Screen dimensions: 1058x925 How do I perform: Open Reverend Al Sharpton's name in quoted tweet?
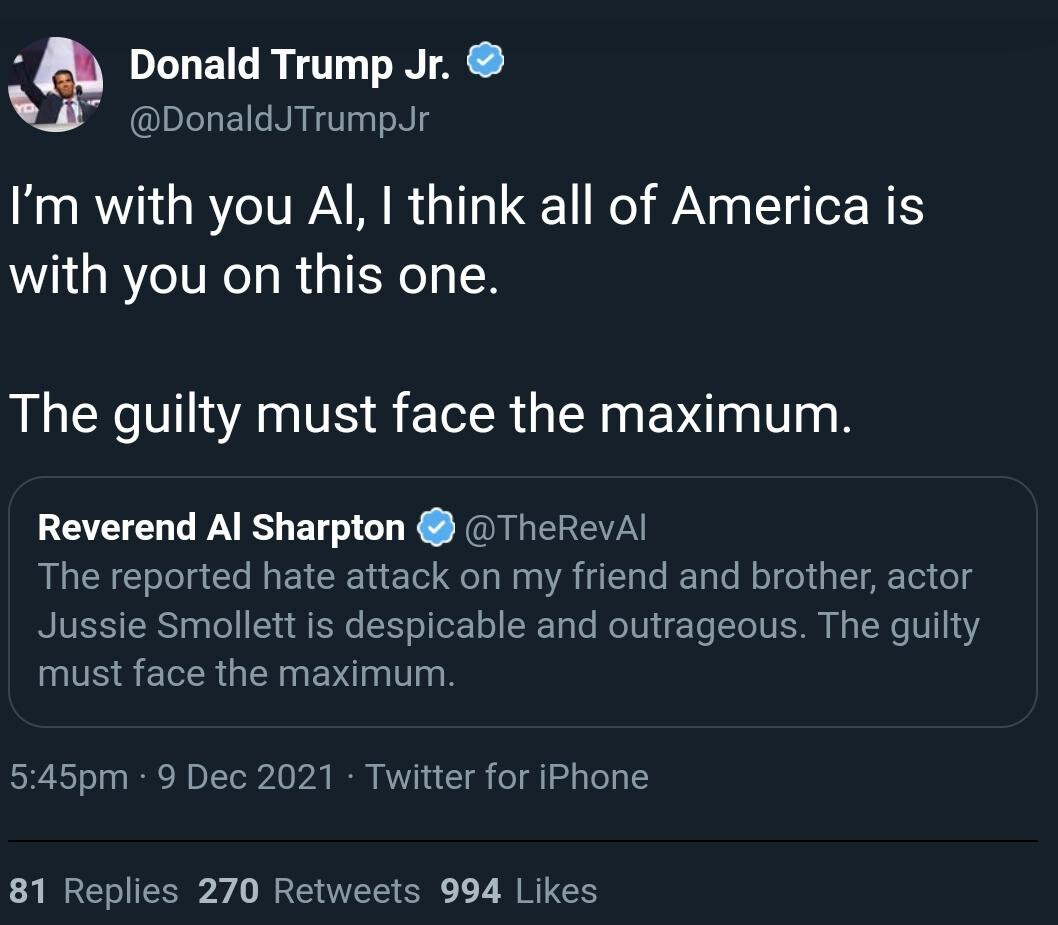(221, 527)
